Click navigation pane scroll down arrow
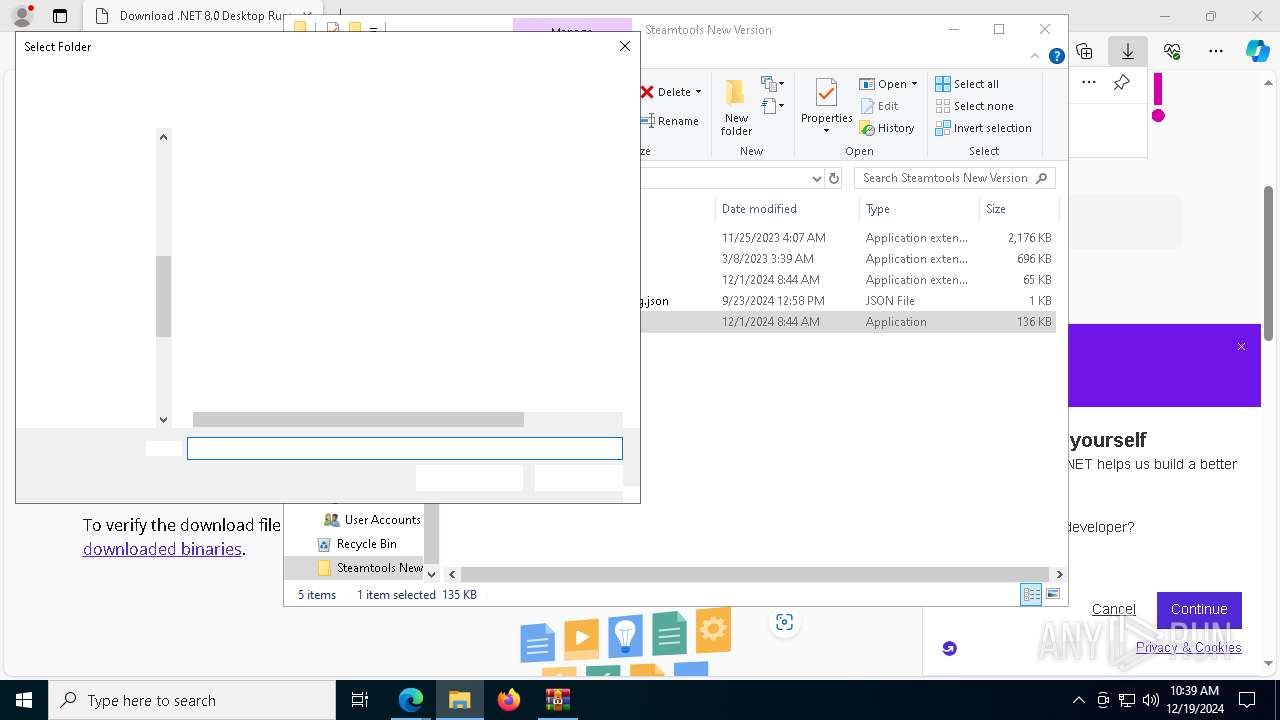 [x=432, y=574]
